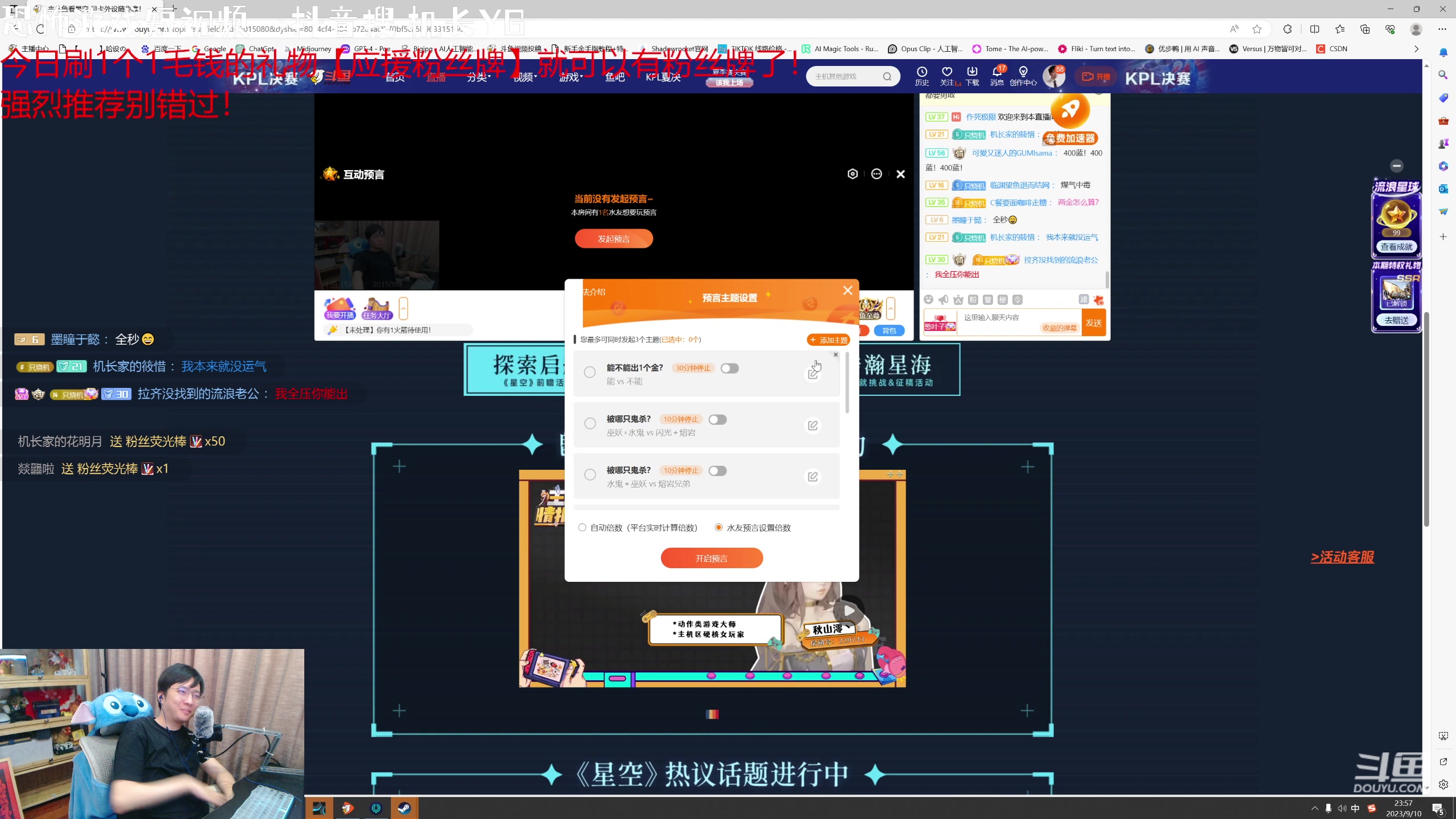Enable the 30分钟停止 toggle for 能不能出1个金 topic

point(730,368)
